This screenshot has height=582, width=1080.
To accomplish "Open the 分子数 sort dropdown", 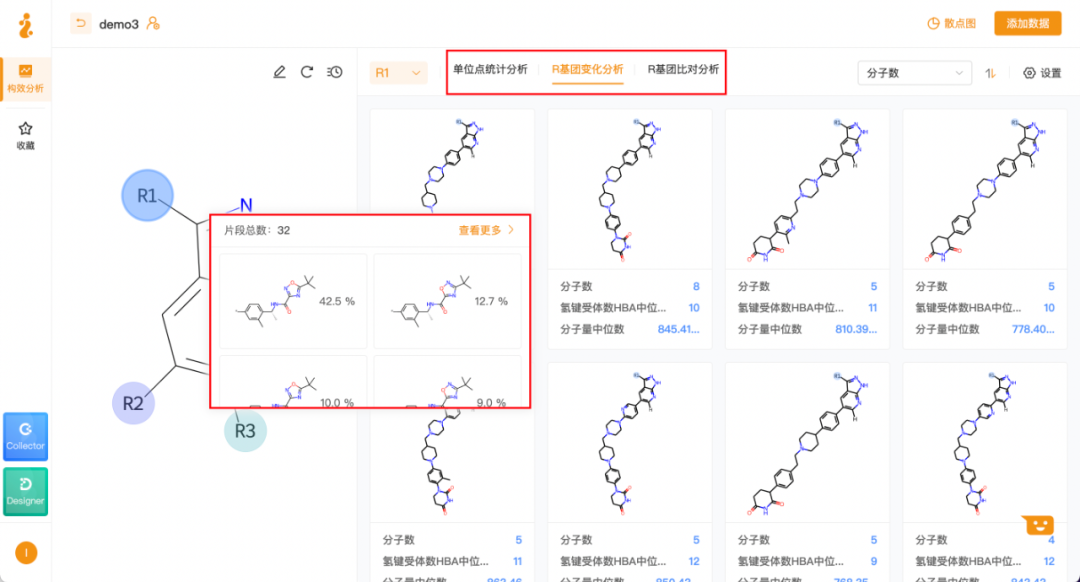I will [x=914, y=73].
